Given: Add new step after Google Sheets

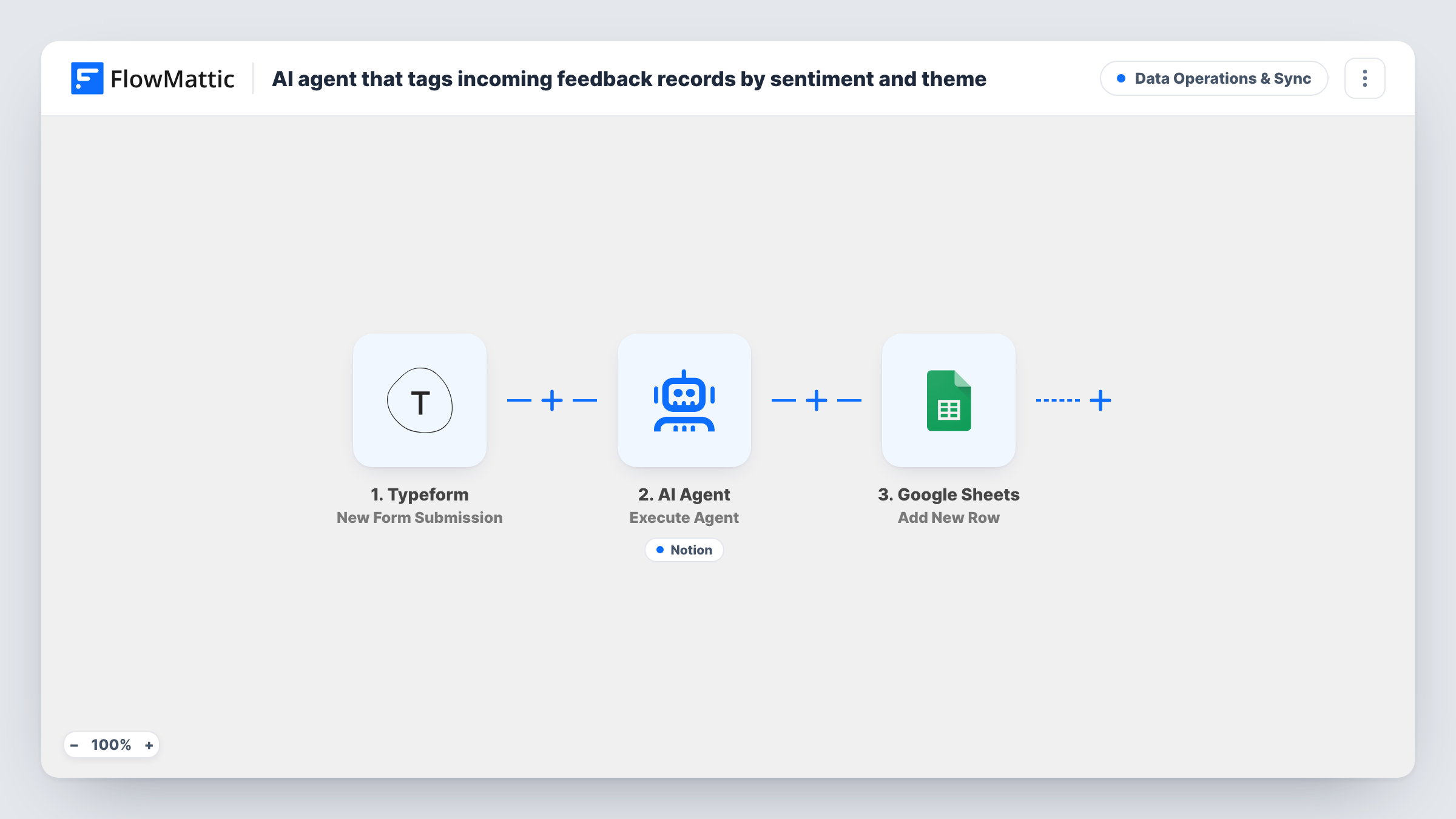Looking at the screenshot, I should pyautogui.click(x=1100, y=400).
